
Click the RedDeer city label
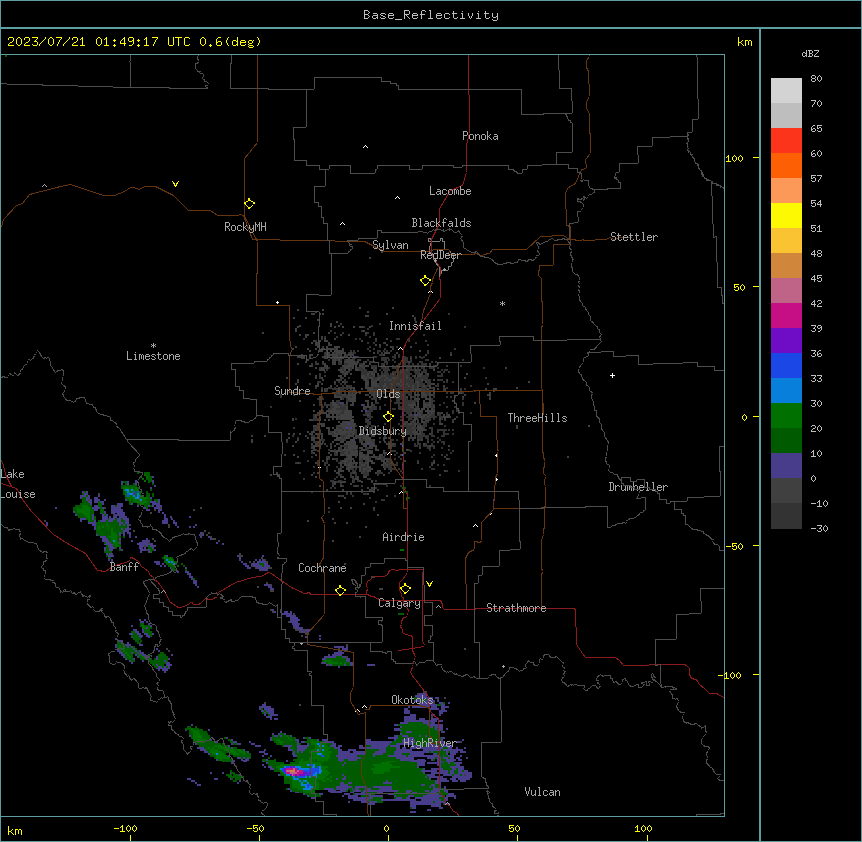[x=440, y=255]
